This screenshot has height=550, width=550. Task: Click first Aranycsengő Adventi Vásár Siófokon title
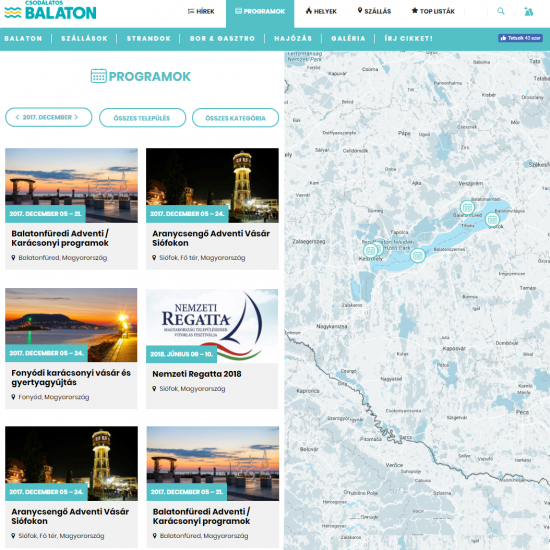pos(211,238)
